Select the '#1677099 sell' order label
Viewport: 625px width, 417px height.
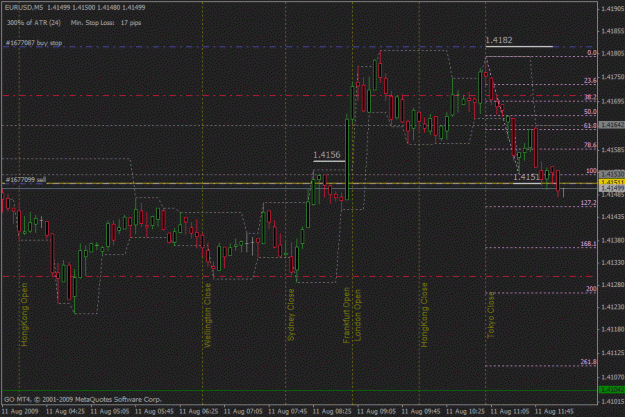(26, 179)
